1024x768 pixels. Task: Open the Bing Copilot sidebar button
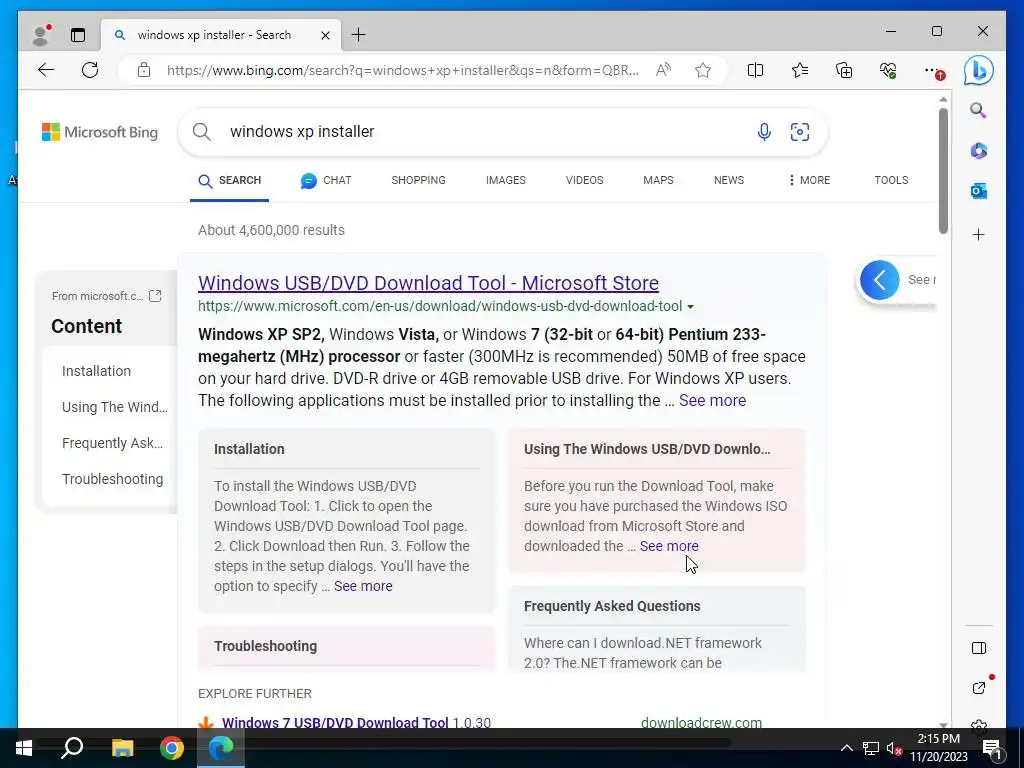(978, 70)
